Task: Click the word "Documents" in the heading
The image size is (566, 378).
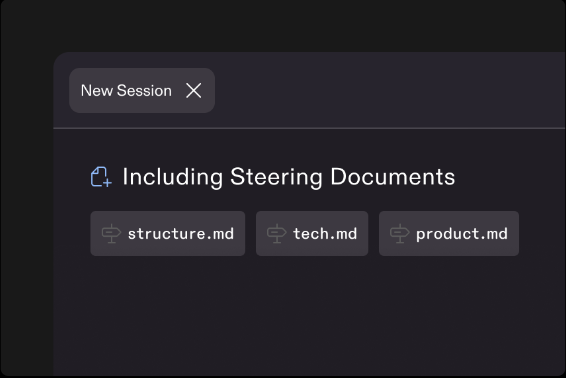Action: 393,177
